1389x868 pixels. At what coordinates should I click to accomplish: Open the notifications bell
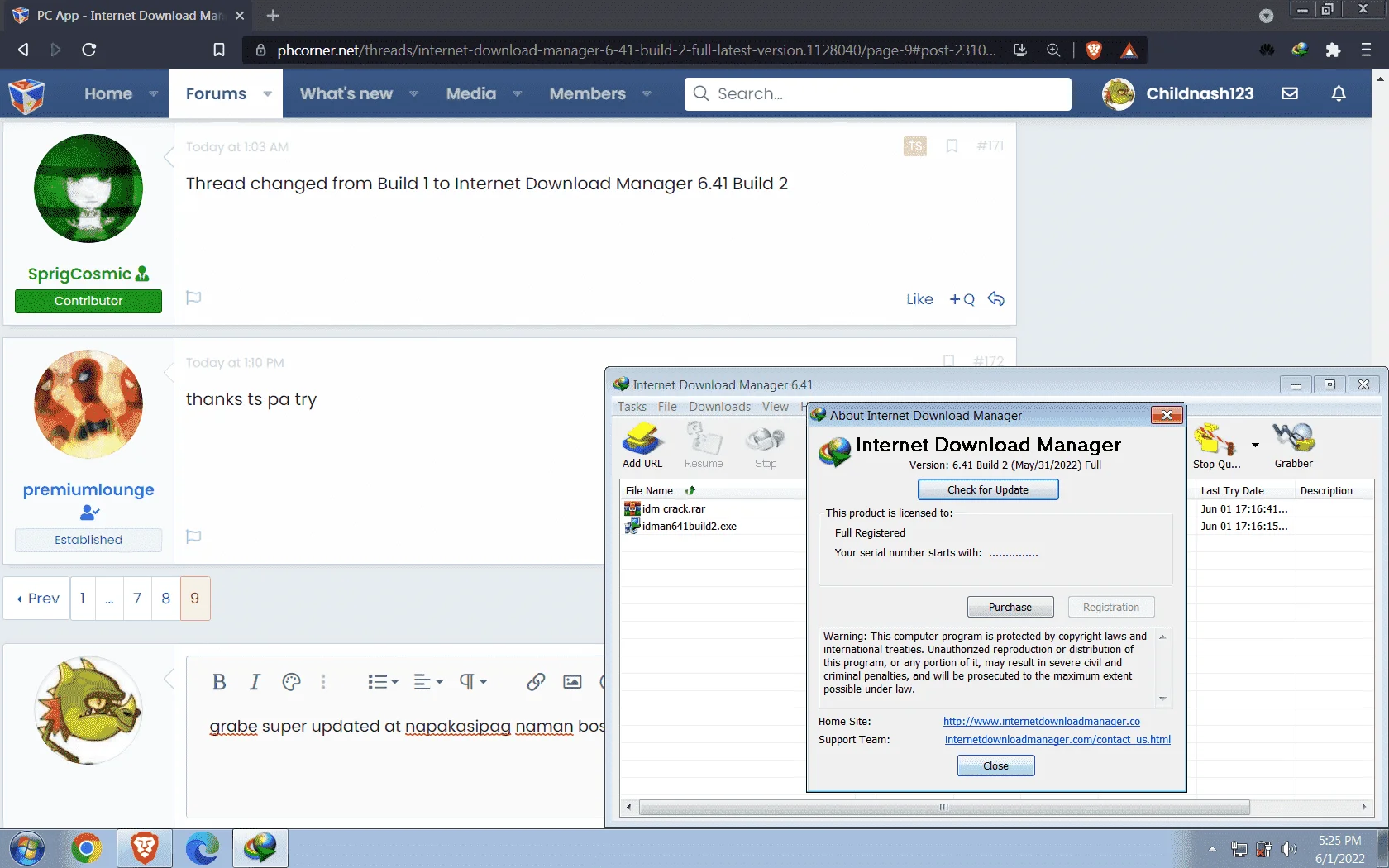coord(1339,93)
